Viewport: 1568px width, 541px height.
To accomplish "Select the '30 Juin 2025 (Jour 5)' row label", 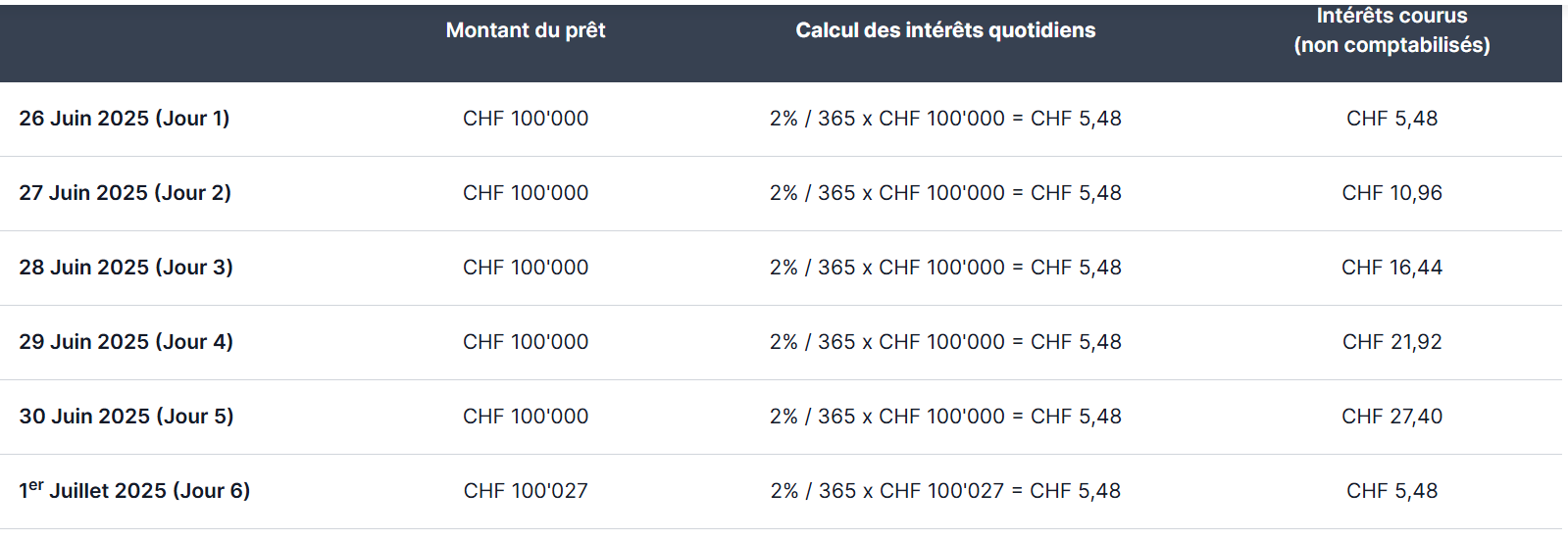I will pyautogui.click(x=126, y=417).
